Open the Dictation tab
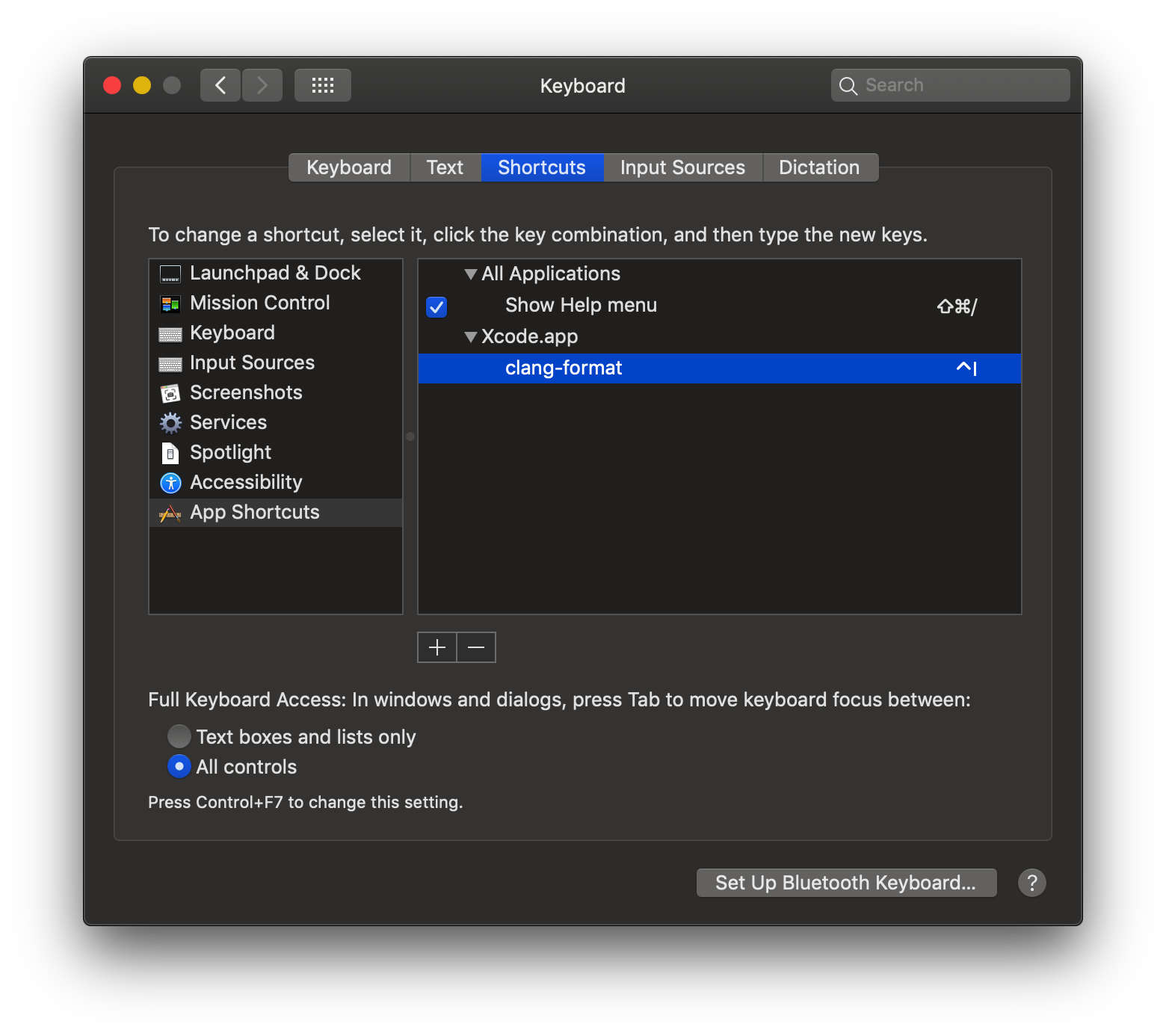Screen dimensions: 1166x1036 (x=819, y=167)
